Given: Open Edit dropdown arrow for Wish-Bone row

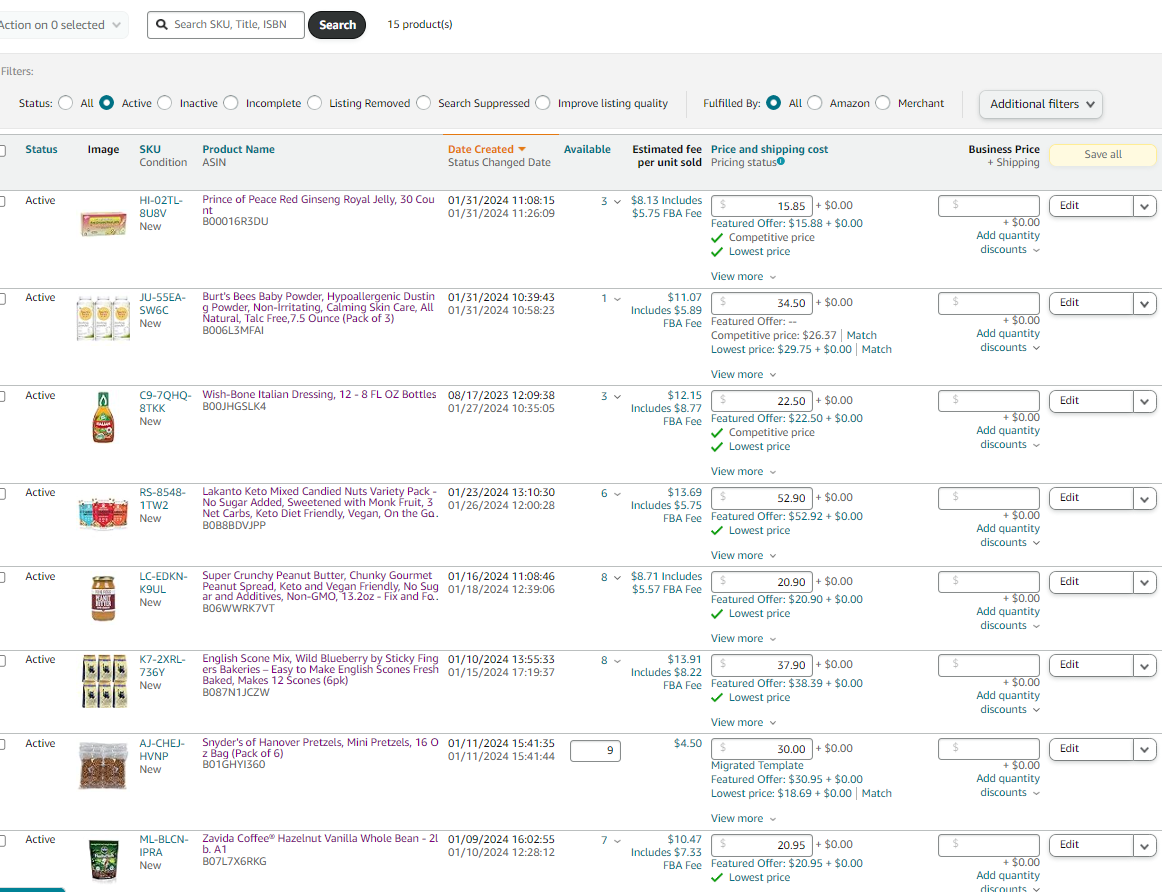Looking at the screenshot, I should pyautogui.click(x=1144, y=401).
